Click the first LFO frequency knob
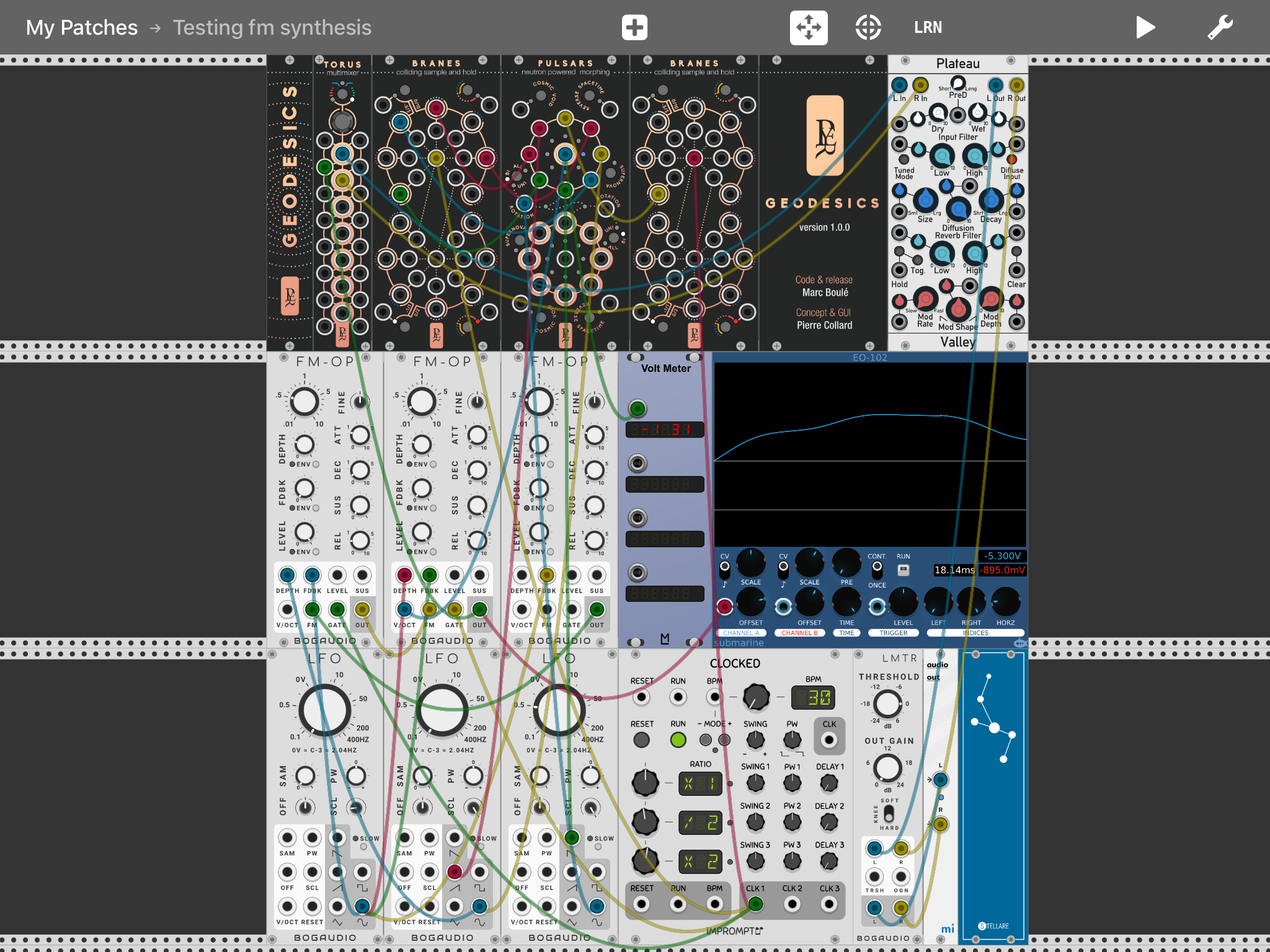1270x952 pixels. (x=325, y=710)
